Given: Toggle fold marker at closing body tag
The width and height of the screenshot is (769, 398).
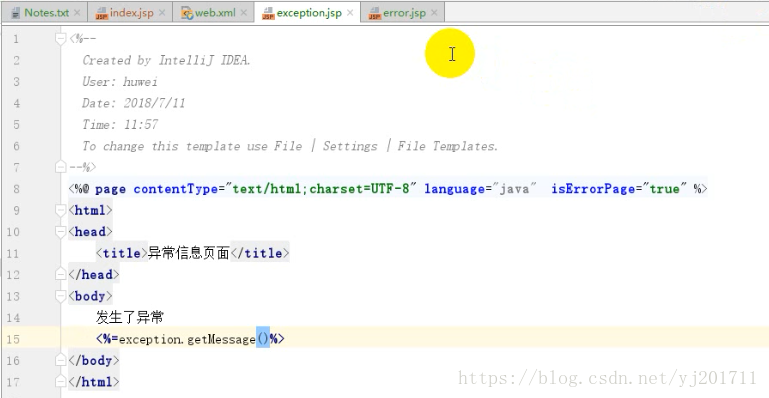Looking at the screenshot, I should point(61,361).
